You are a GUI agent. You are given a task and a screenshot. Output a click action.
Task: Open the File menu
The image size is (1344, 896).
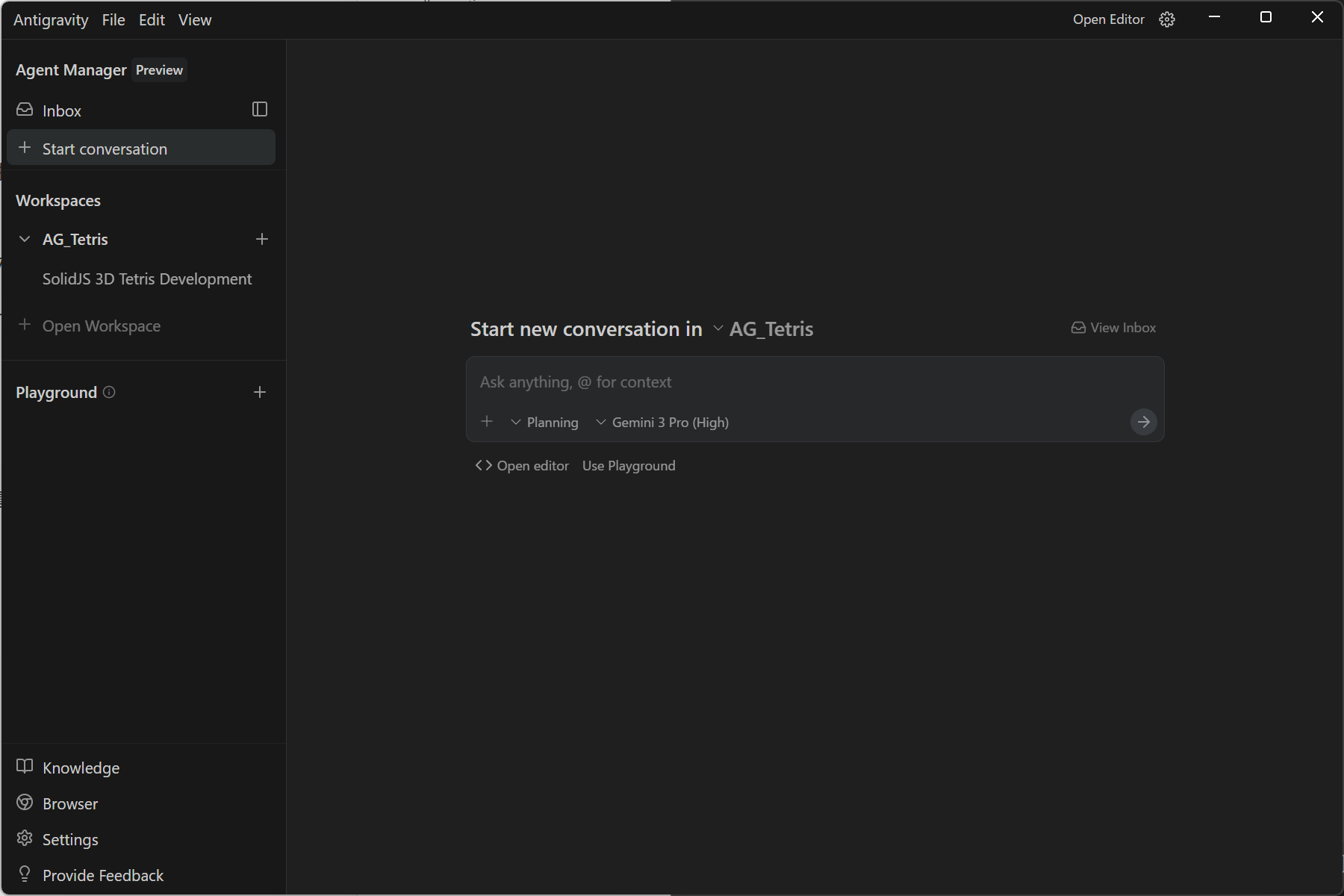113,20
